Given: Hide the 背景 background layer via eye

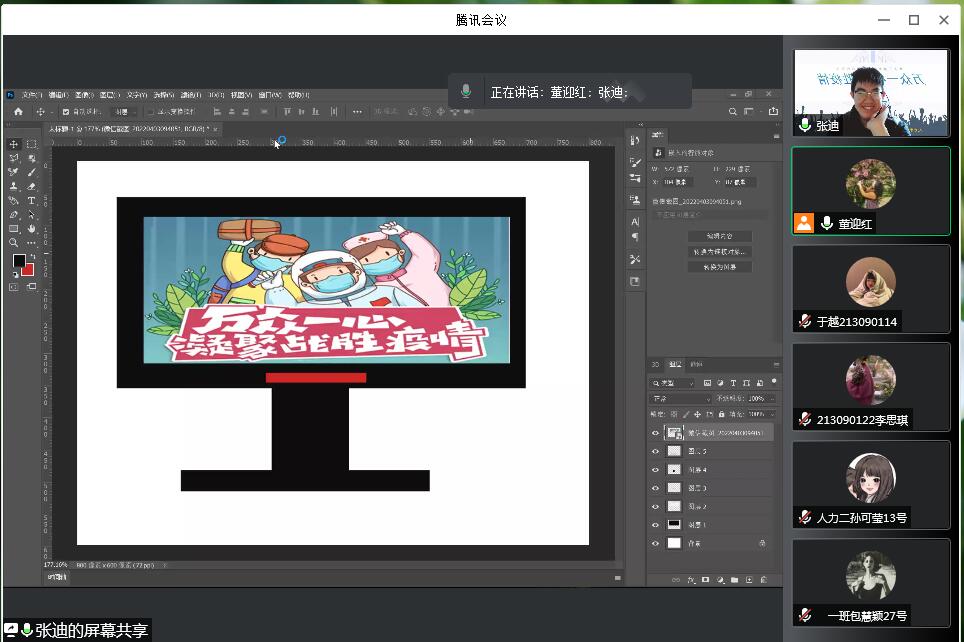Looking at the screenshot, I should tap(655, 544).
